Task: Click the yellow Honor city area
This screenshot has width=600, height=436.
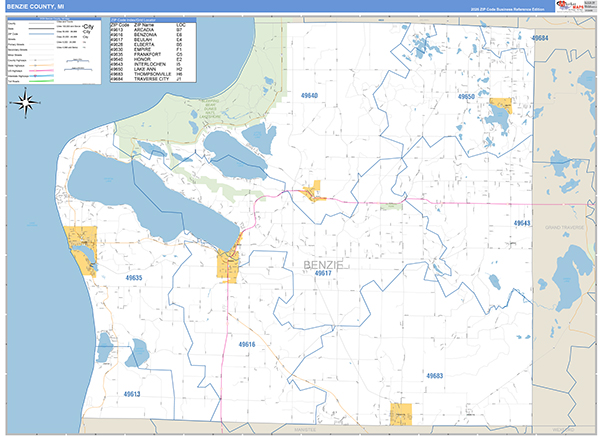Action: 318,190
